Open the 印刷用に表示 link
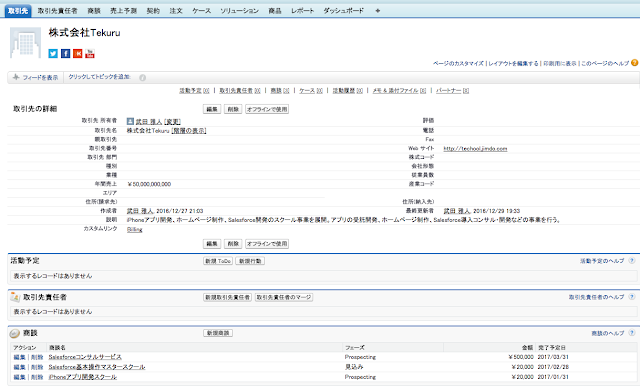Image resolution: width=640 pixels, height=389 pixels. tap(560, 63)
